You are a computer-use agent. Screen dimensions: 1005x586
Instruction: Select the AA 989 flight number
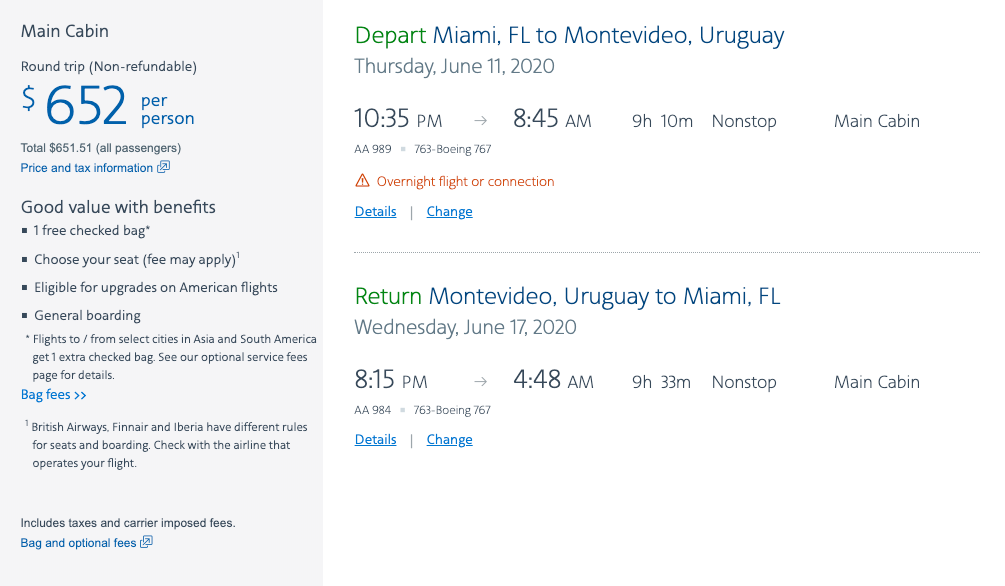[374, 149]
